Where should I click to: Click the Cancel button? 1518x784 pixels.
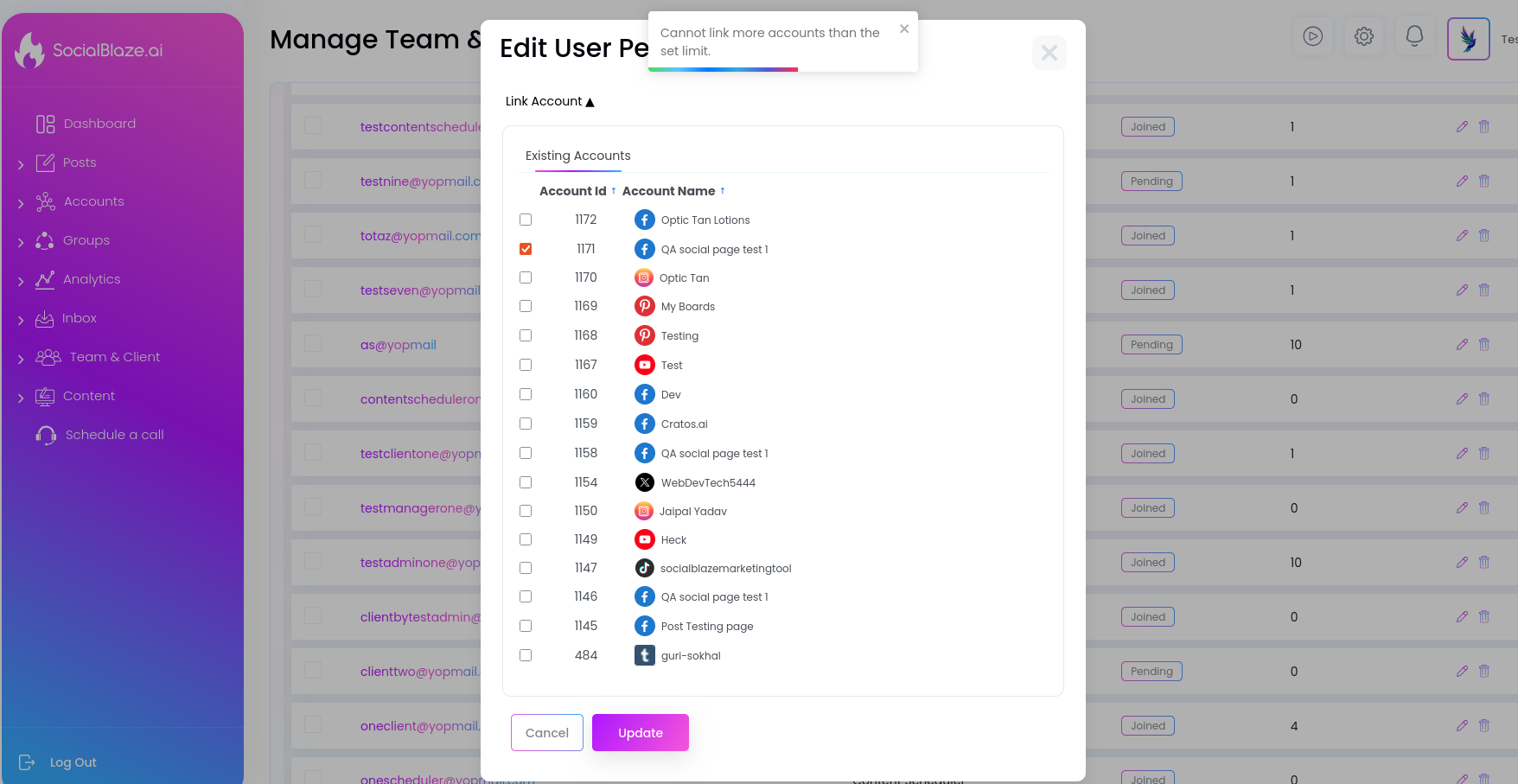click(547, 733)
